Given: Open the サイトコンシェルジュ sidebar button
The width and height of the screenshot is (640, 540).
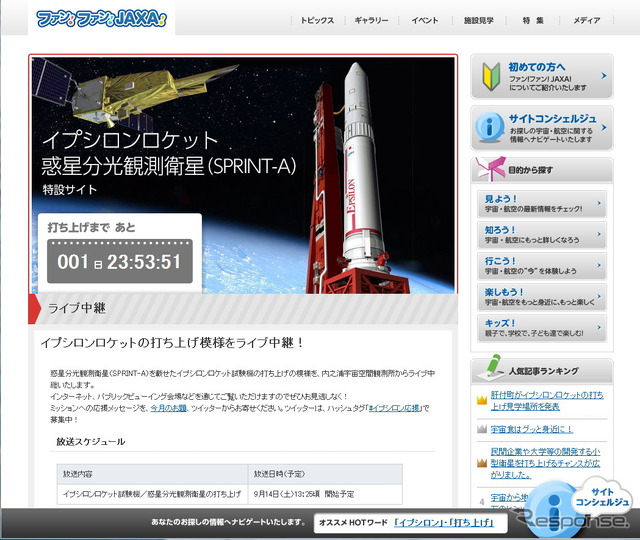Looking at the screenshot, I should [x=541, y=128].
